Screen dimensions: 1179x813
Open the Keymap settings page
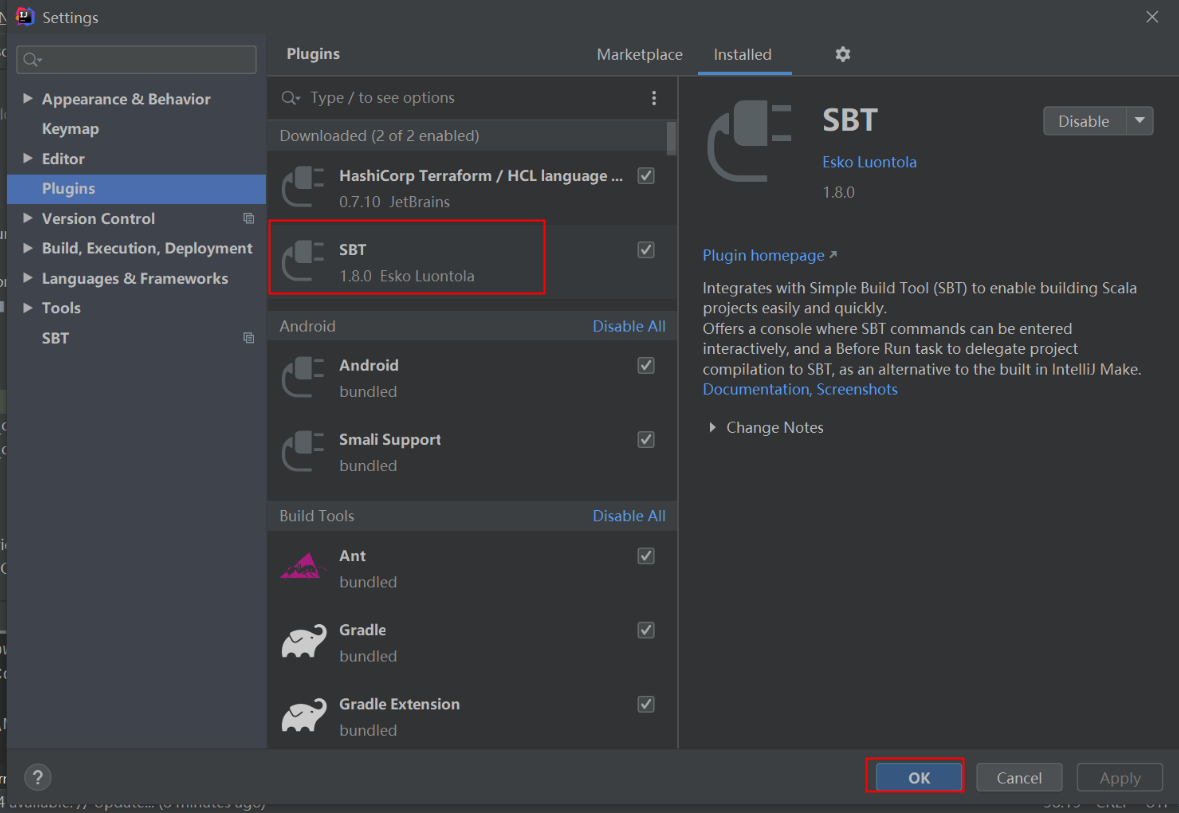point(70,129)
